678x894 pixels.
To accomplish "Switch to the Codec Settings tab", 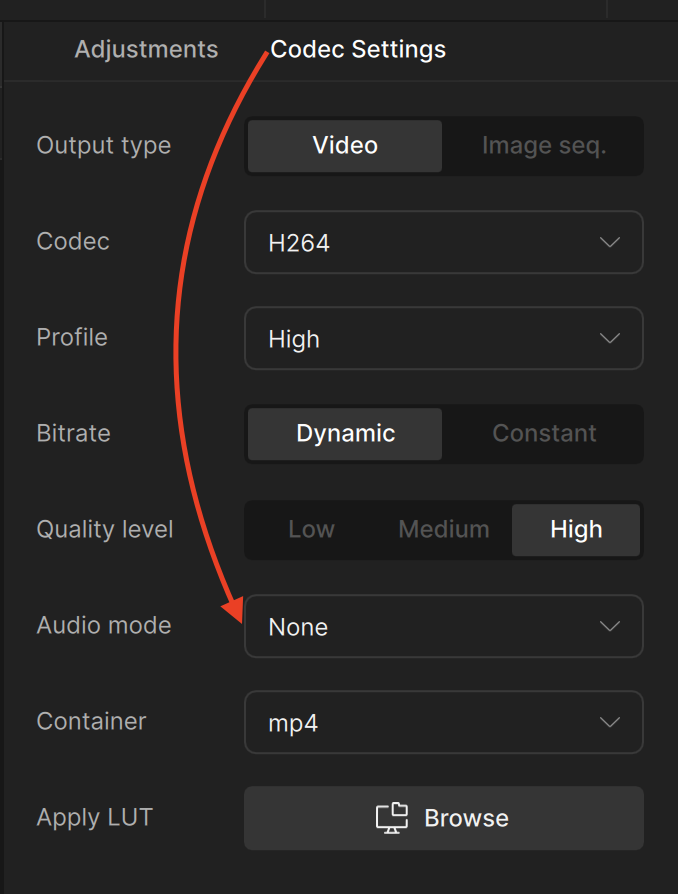I will [357, 48].
